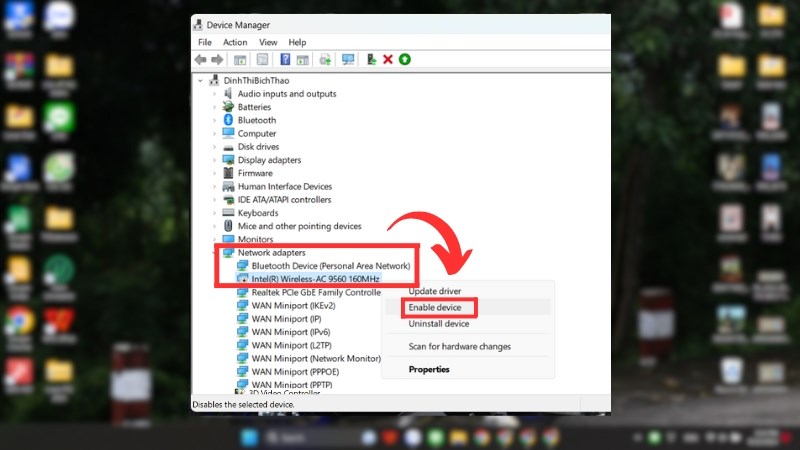The image size is (800, 450).
Task: Click the green circle enable device icon
Action: pyautogui.click(x=405, y=60)
